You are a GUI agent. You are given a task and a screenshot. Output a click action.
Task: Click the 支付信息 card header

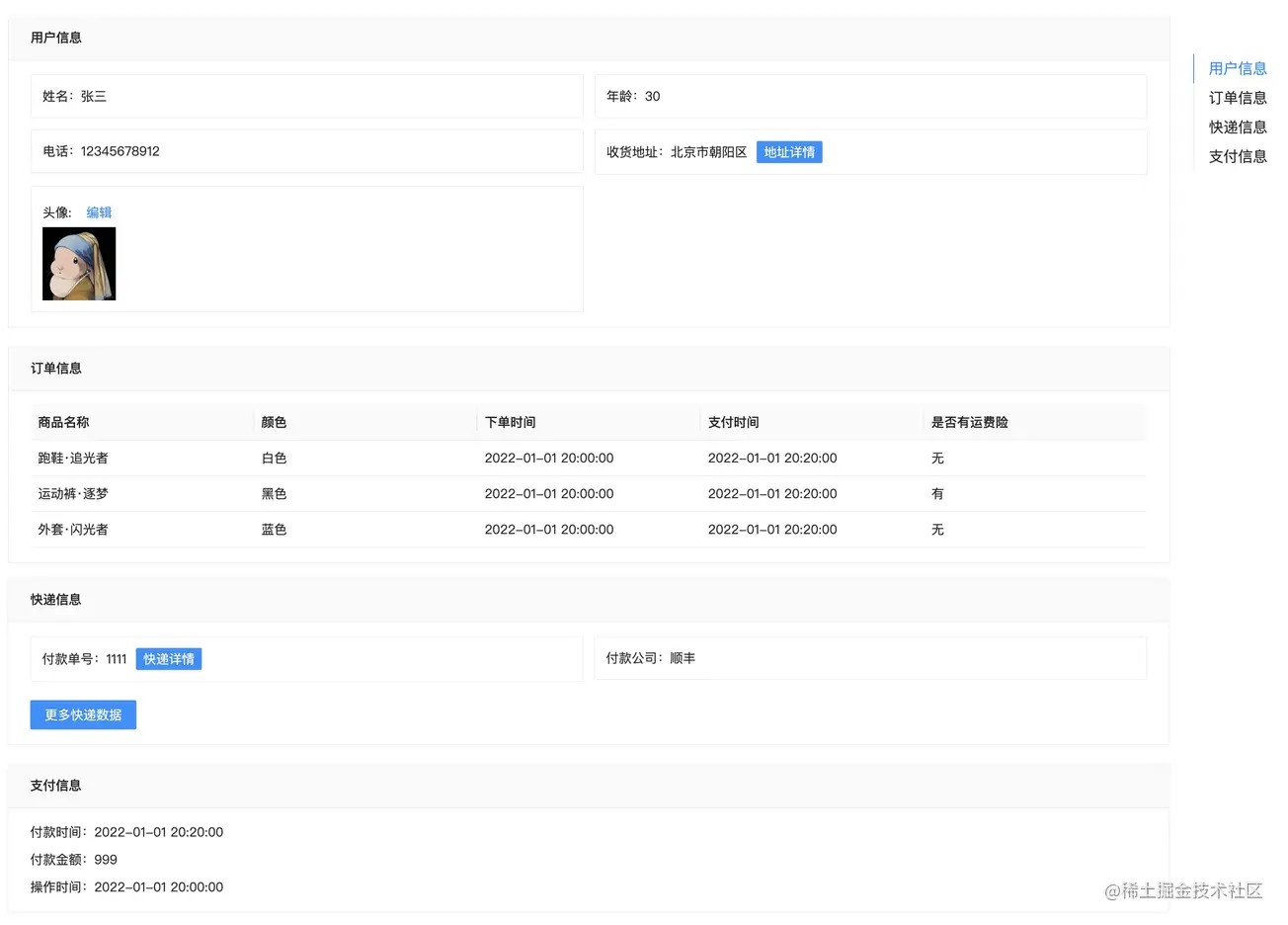[589, 786]
